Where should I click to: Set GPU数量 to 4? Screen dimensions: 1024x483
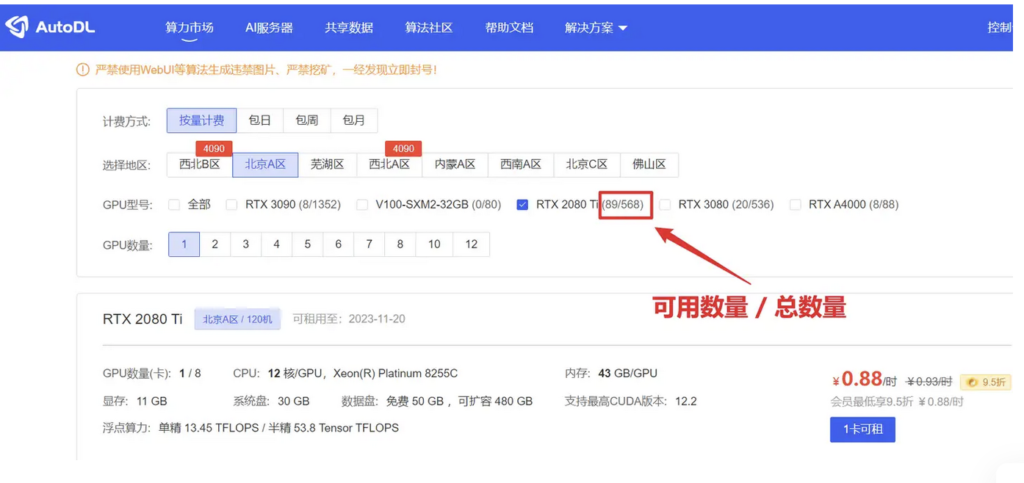[x=276, y=244]
